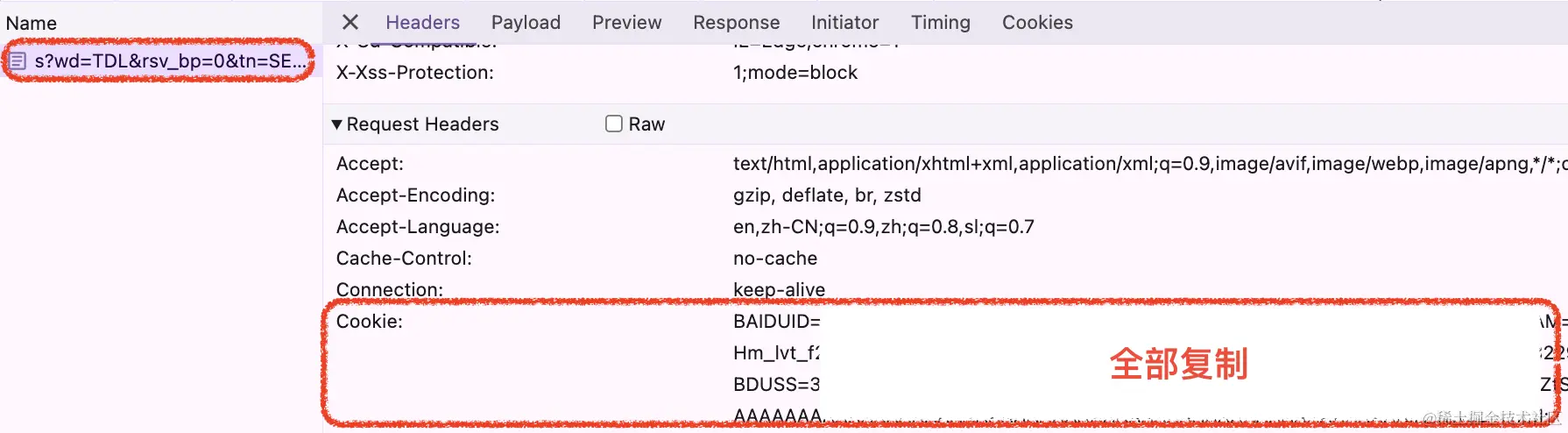
Task: Click the document icon of the request
Action: [x=18, y=60]
